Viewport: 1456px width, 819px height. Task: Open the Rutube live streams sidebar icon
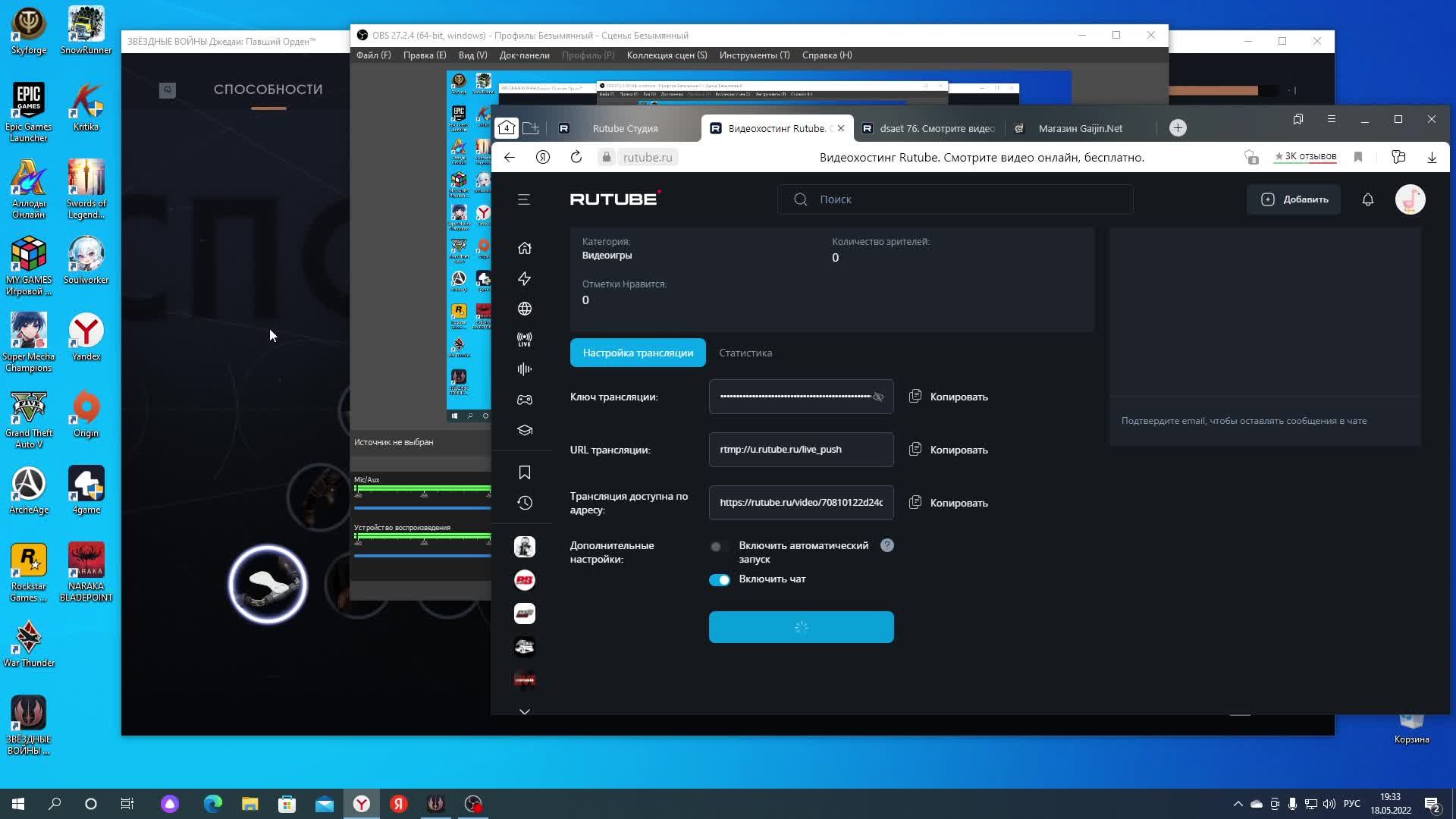(x=524, y=339)
